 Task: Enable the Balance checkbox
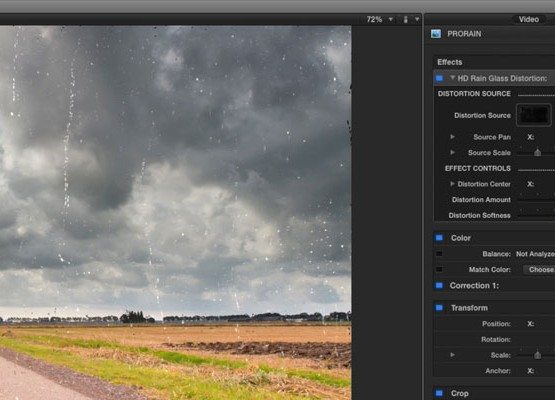click(439, 253)
